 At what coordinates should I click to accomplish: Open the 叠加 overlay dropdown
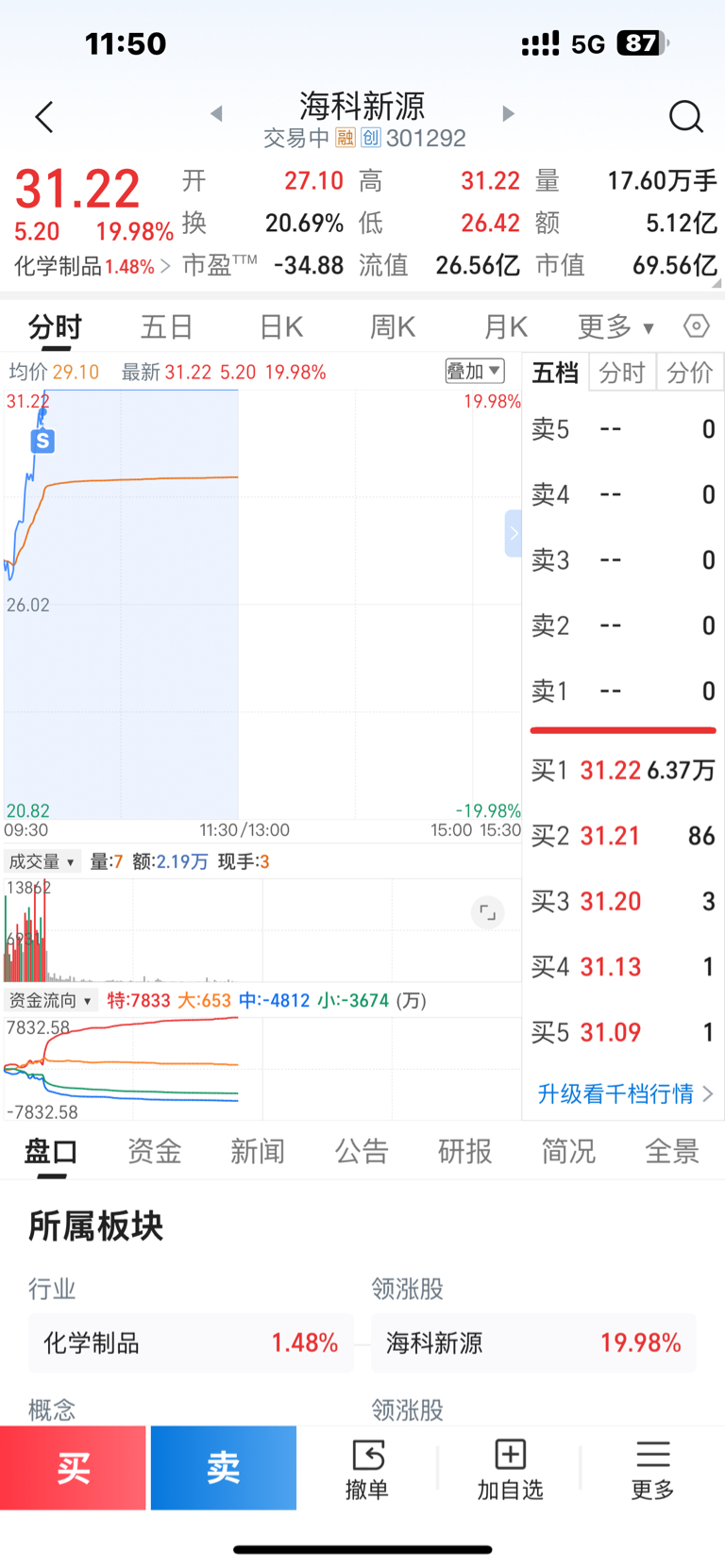pos(474,371)
